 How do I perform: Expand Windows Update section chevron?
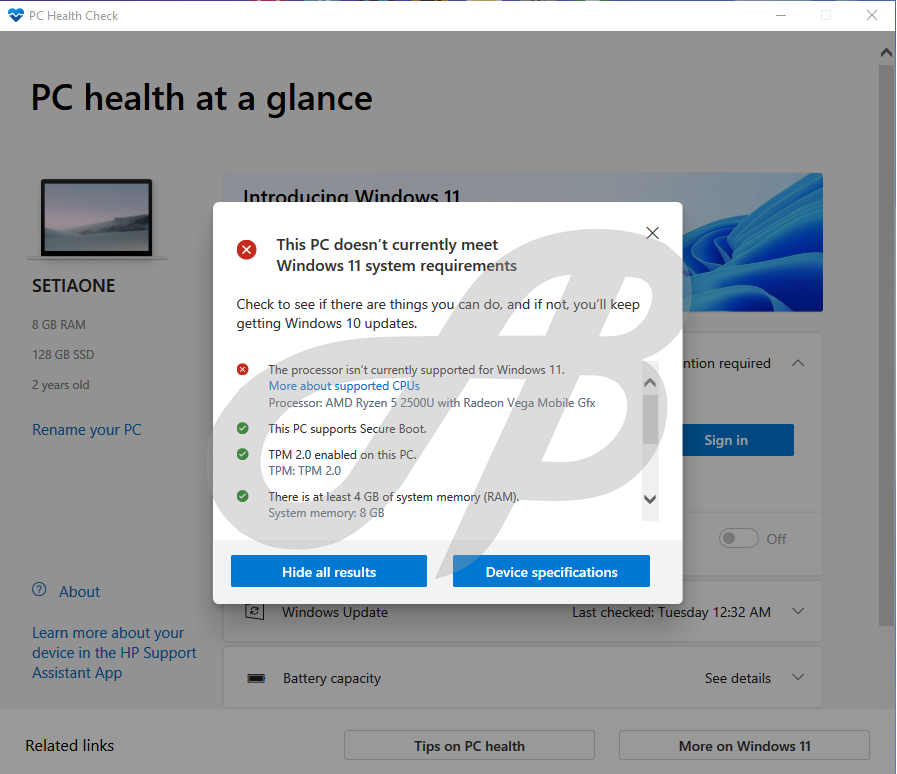tap(798, 611)
